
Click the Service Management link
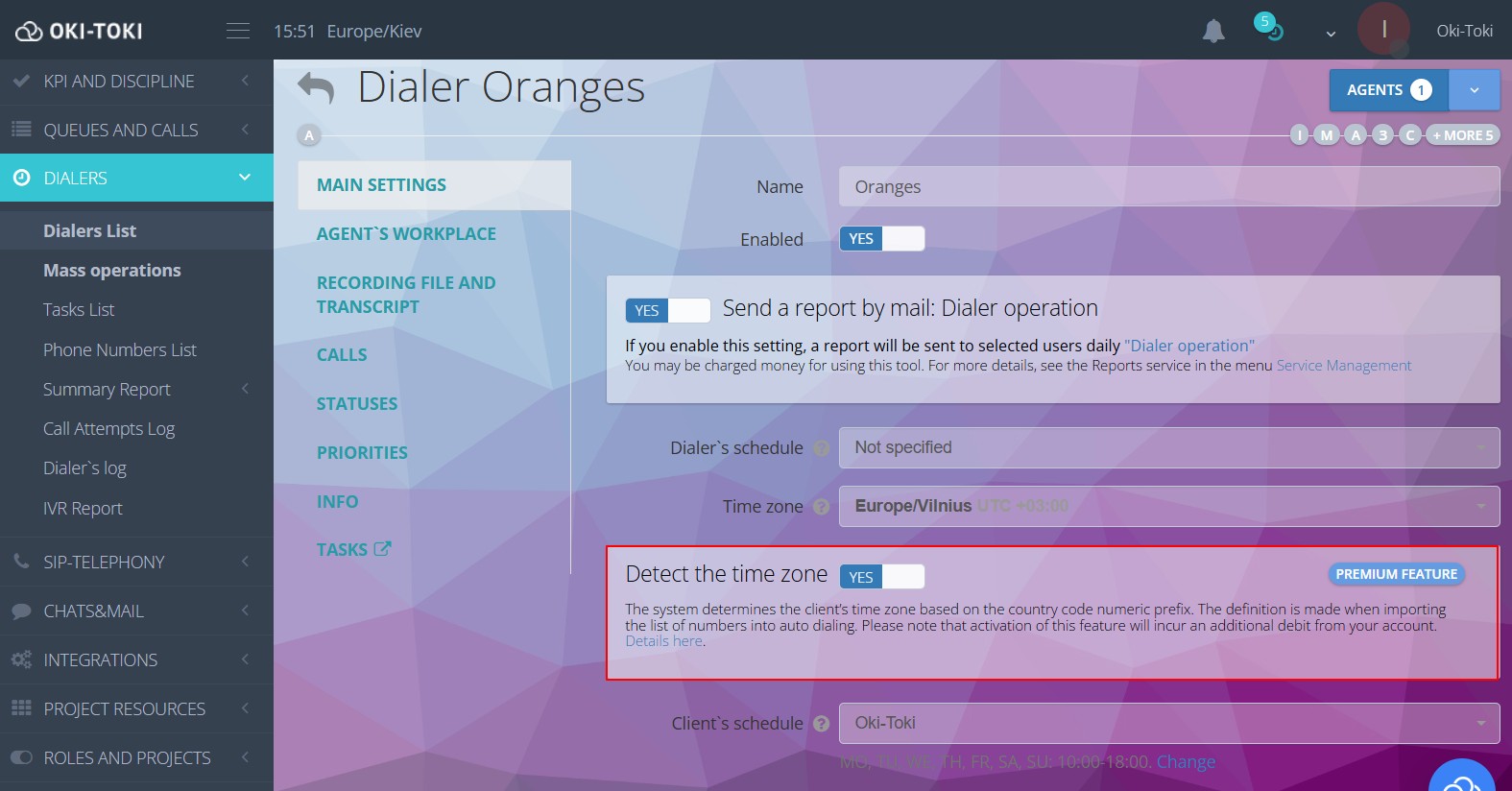point(1343,366)
